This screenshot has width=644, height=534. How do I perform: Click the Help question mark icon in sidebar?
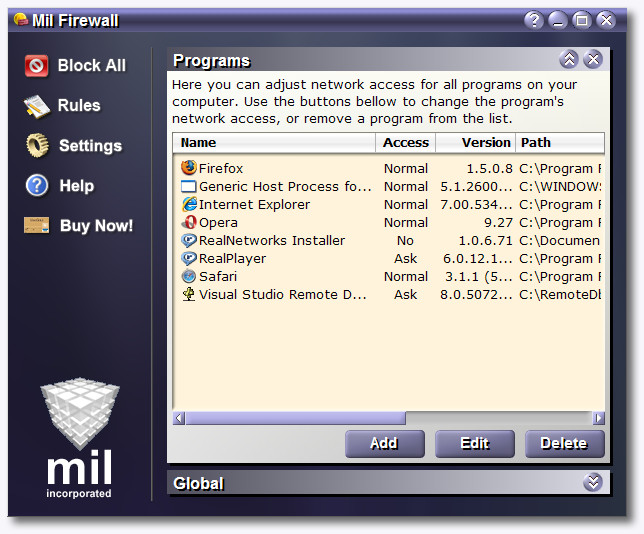coord(37,185)
